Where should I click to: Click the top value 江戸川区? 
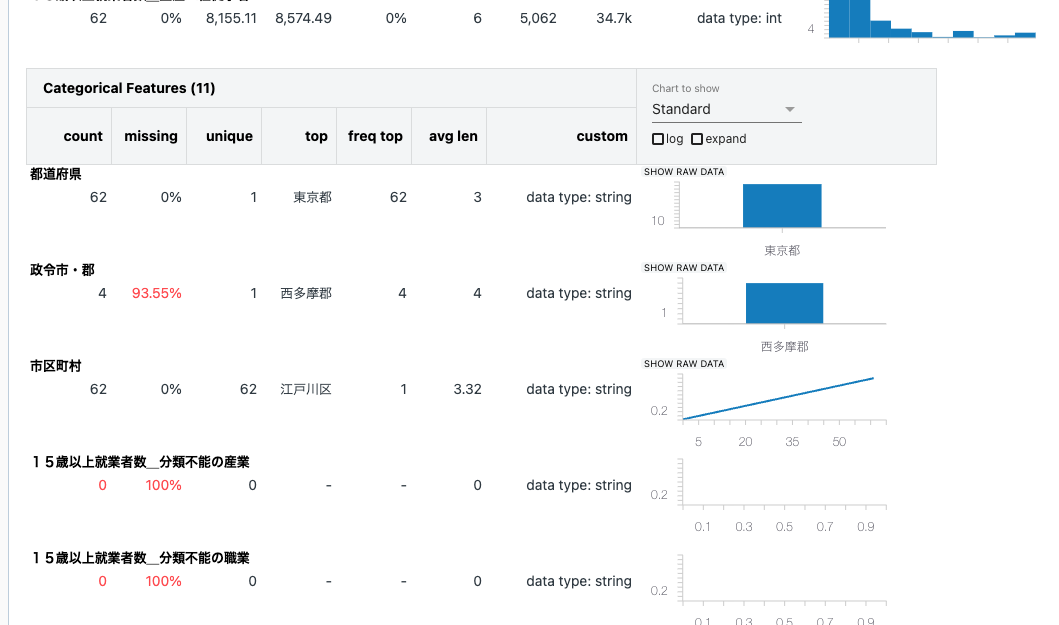pyautogui.click(x=306, y=389)
